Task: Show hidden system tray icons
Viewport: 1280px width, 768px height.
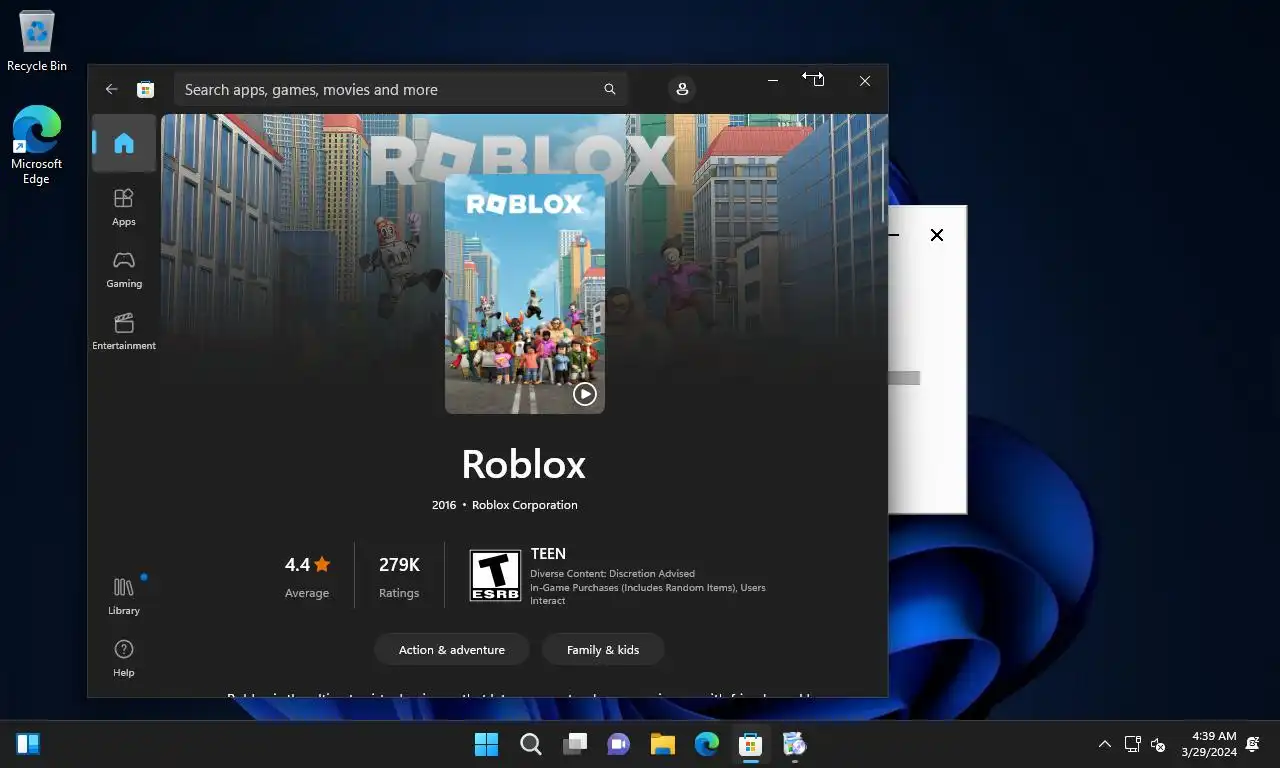Action: click(x=1105, y=744)
